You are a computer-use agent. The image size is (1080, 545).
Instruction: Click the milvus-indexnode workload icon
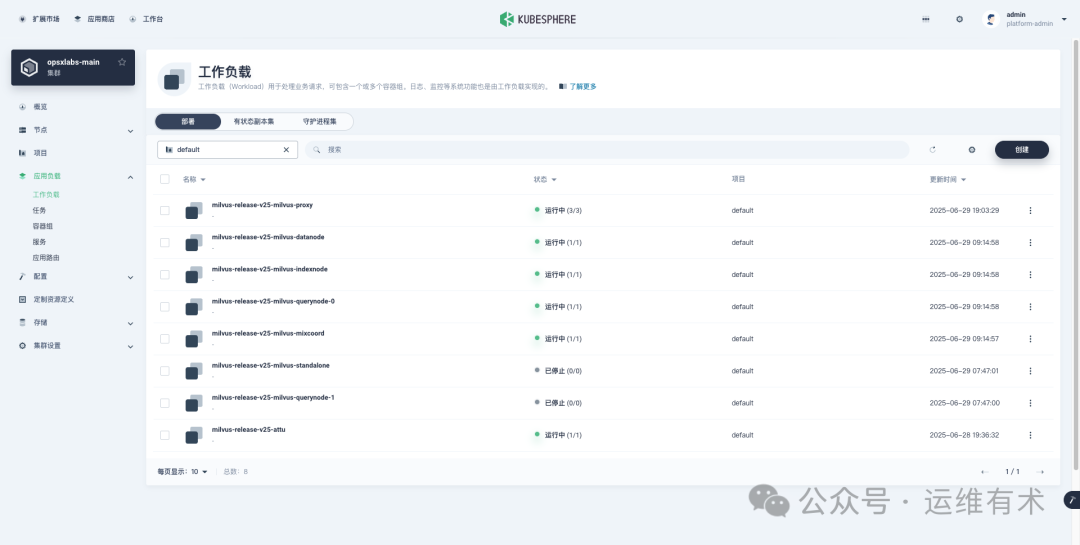(194, 275)
